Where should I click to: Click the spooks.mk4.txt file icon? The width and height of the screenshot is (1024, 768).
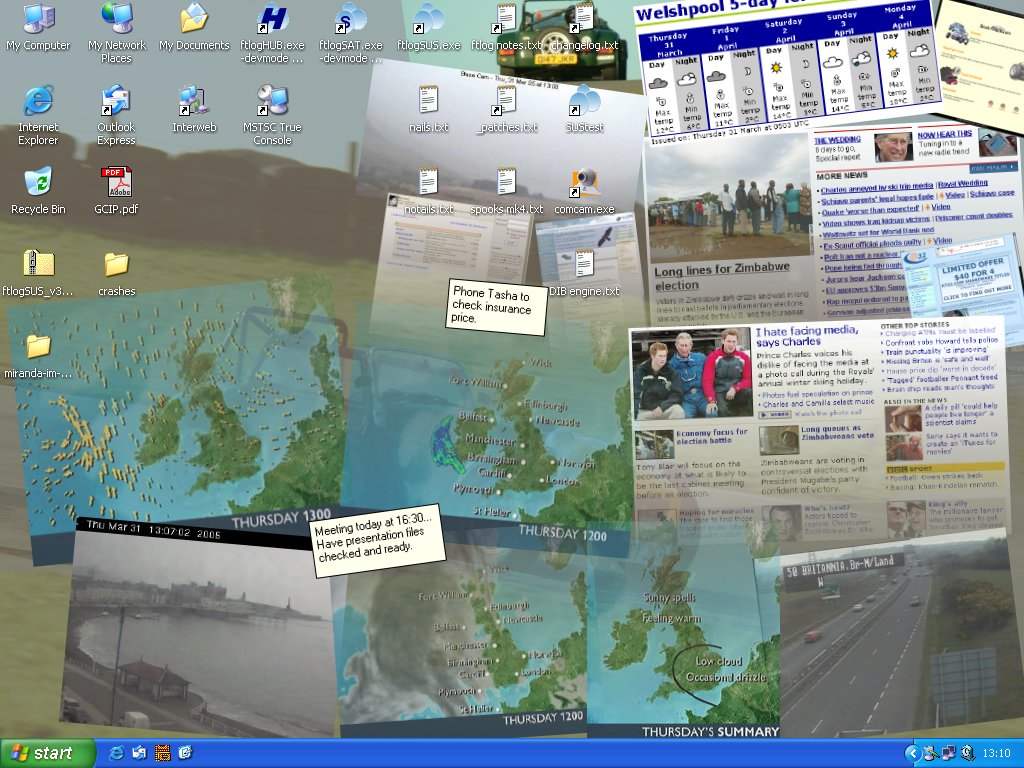click(x=506, y=183)
